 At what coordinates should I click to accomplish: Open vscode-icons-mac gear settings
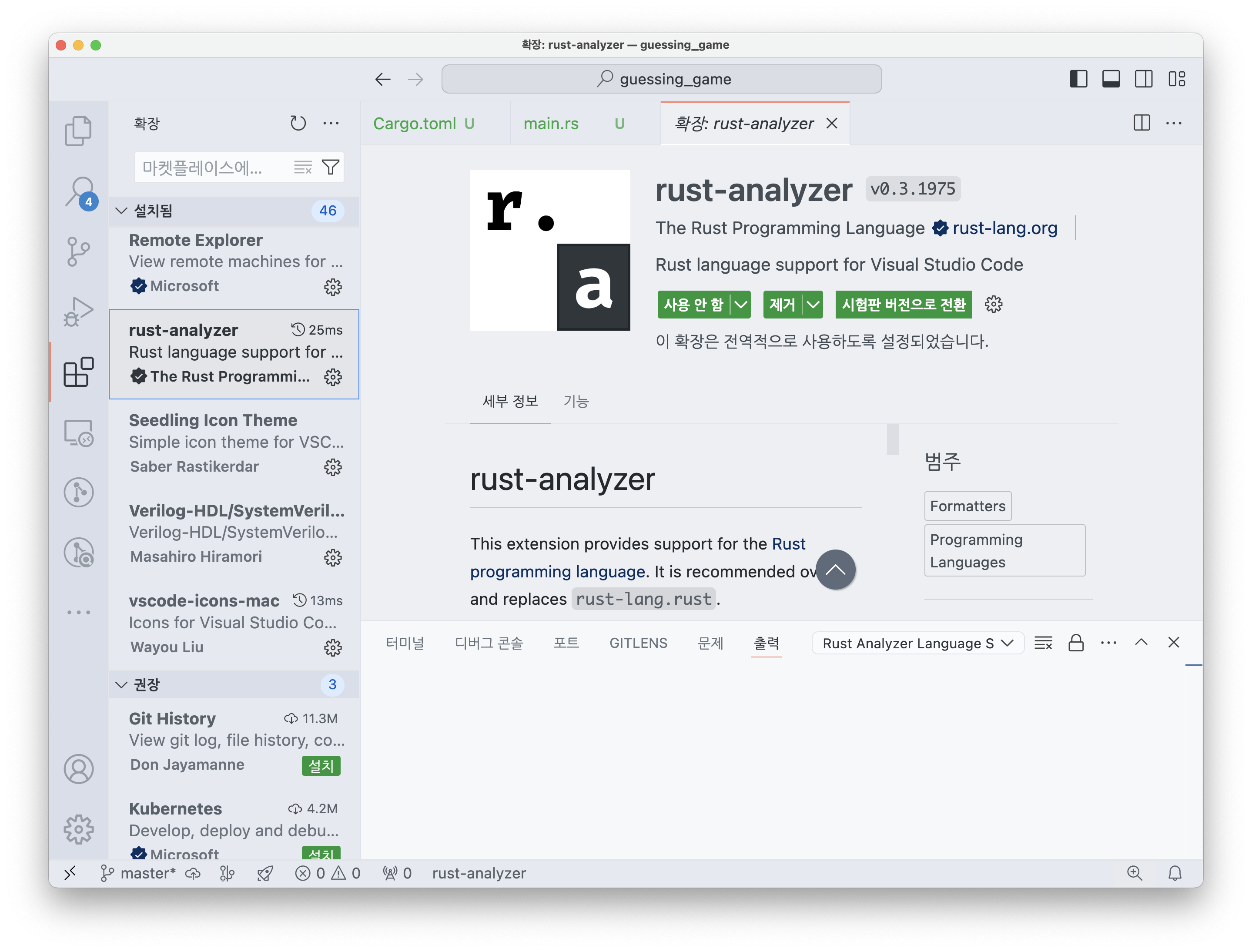pyautogui.click(x=332, y=647)
